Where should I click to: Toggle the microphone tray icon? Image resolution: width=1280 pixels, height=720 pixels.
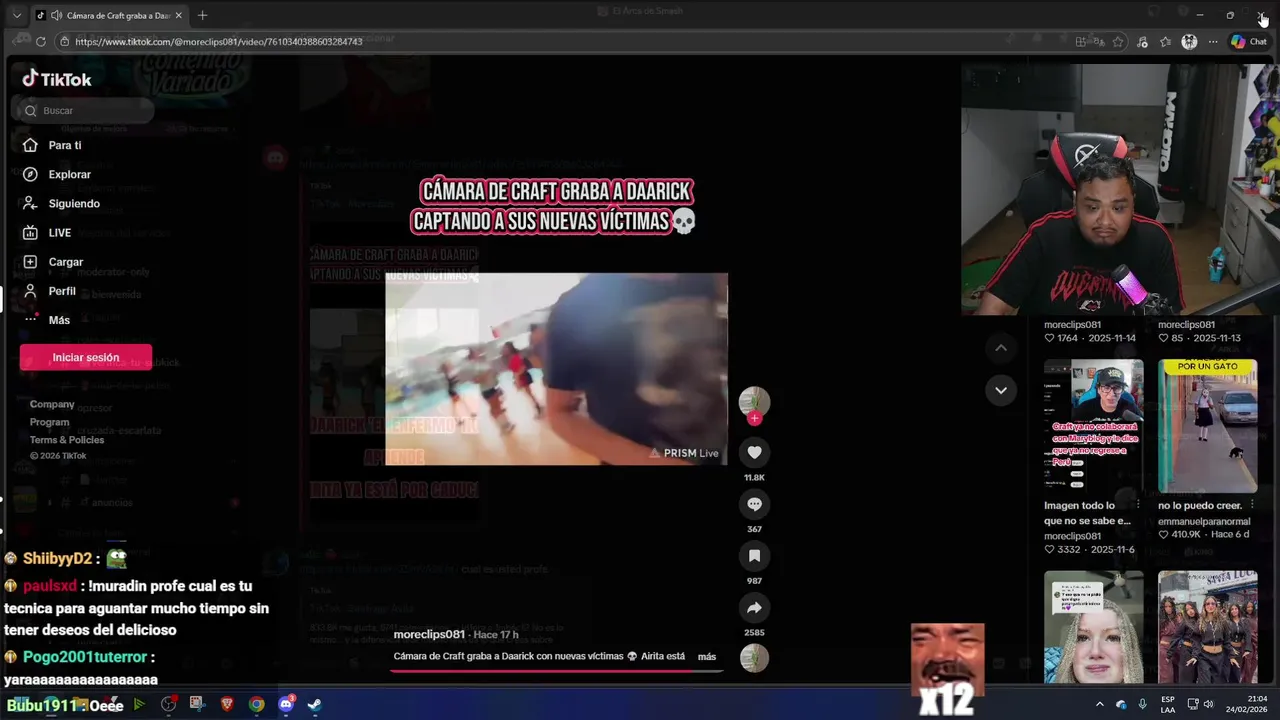1143,704
